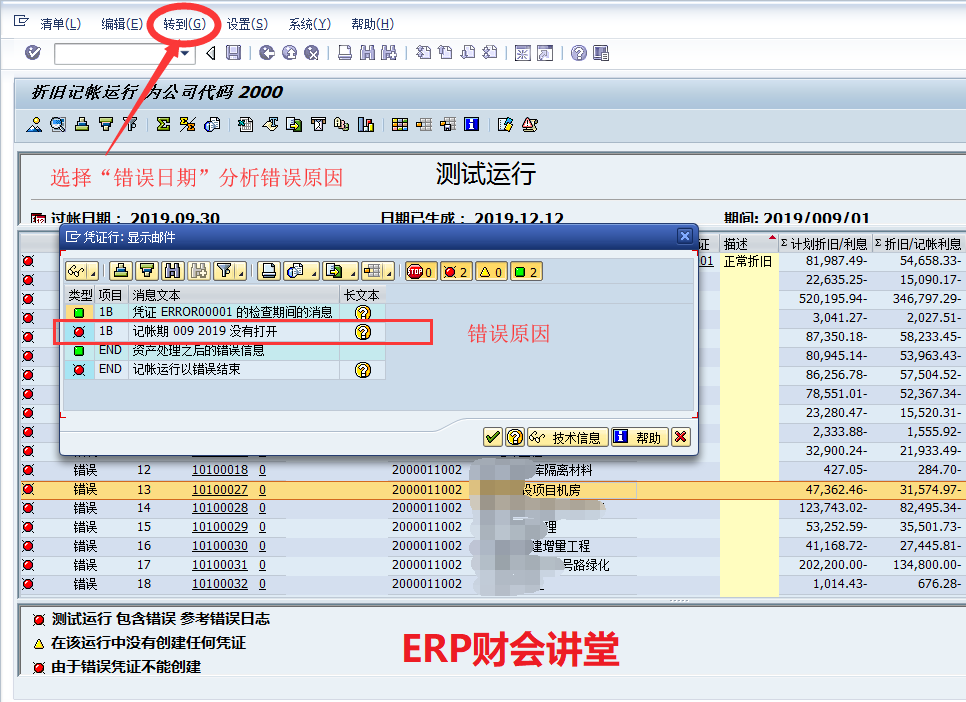
Task: Click the Summation (Σ) icon in the application toolbar
Action: (x=163, y=125)
